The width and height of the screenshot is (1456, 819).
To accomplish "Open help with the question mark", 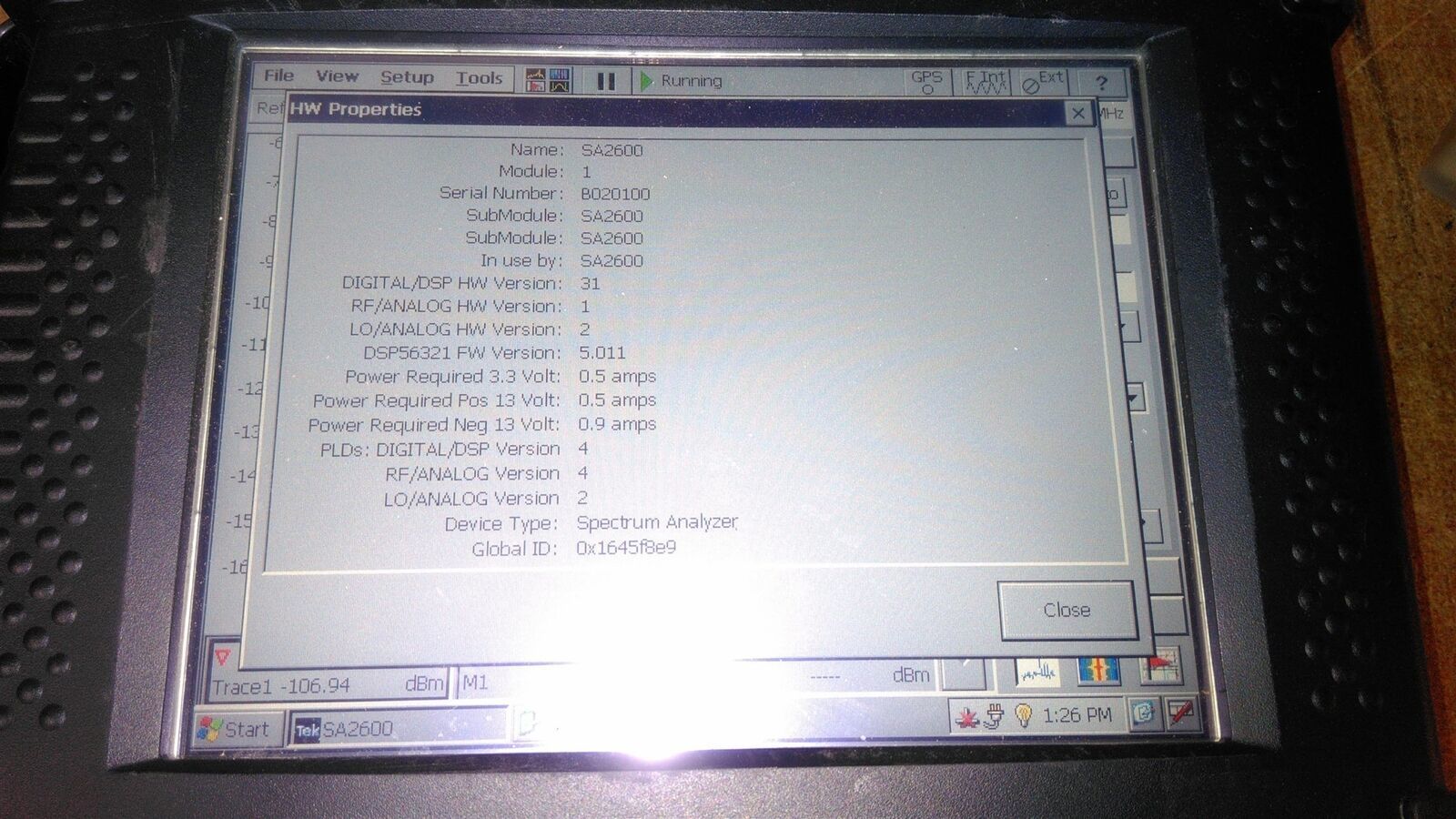I will (x=1101, y=84).
